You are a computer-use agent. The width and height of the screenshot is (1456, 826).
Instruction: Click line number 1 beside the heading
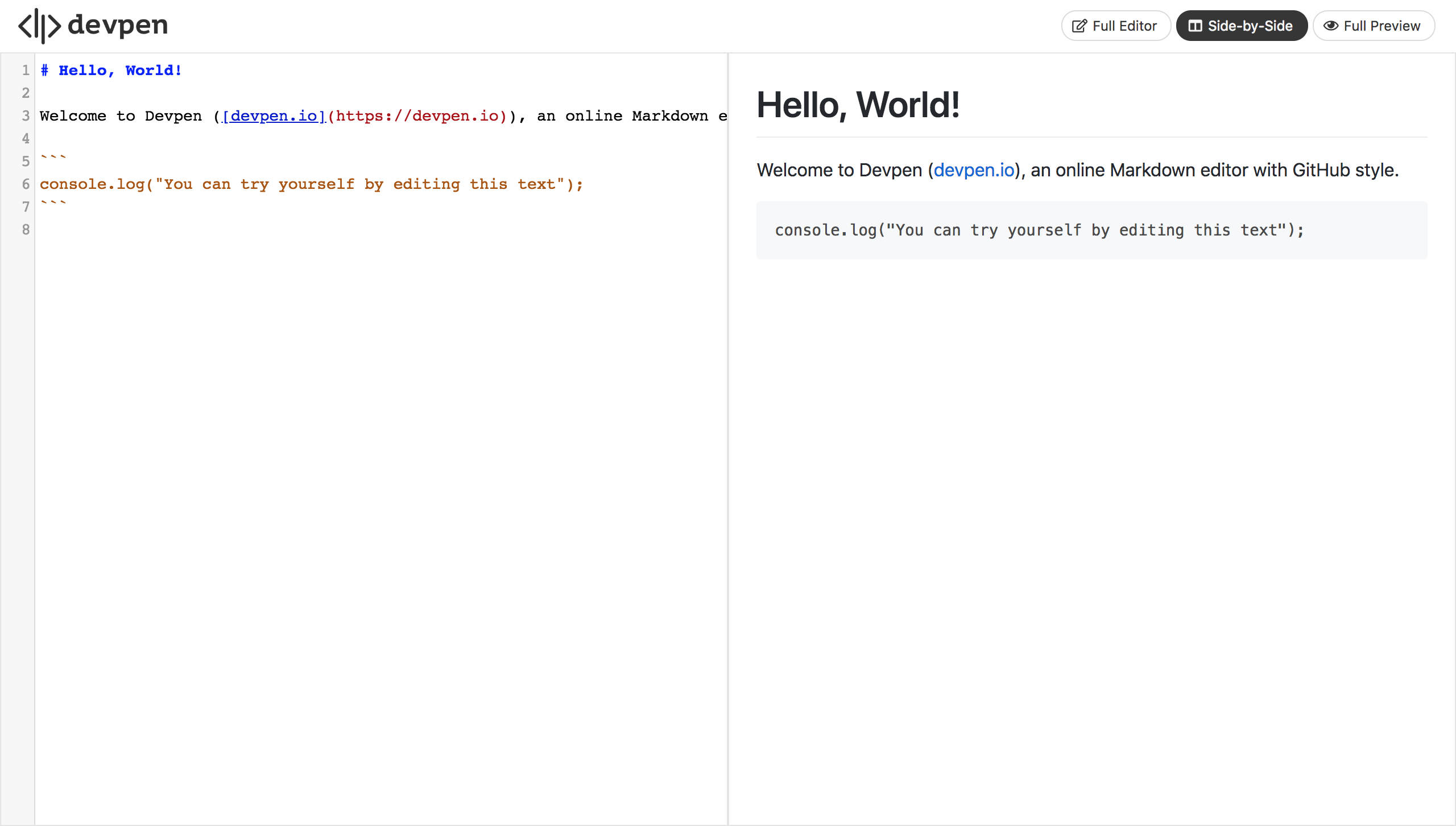tap(26, 70)
